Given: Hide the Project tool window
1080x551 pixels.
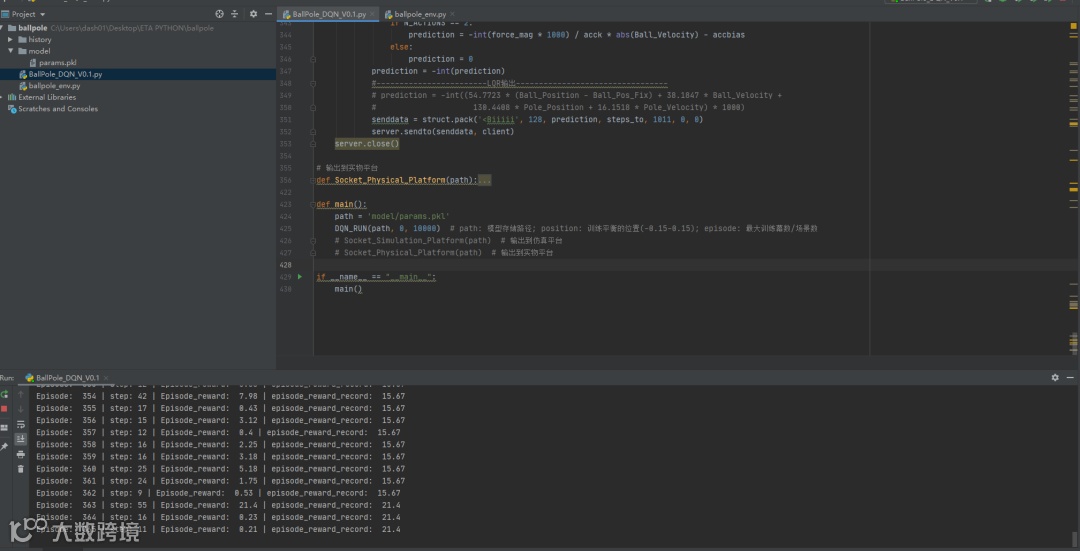Looking at the screenshot, I should tap(267, 14).
